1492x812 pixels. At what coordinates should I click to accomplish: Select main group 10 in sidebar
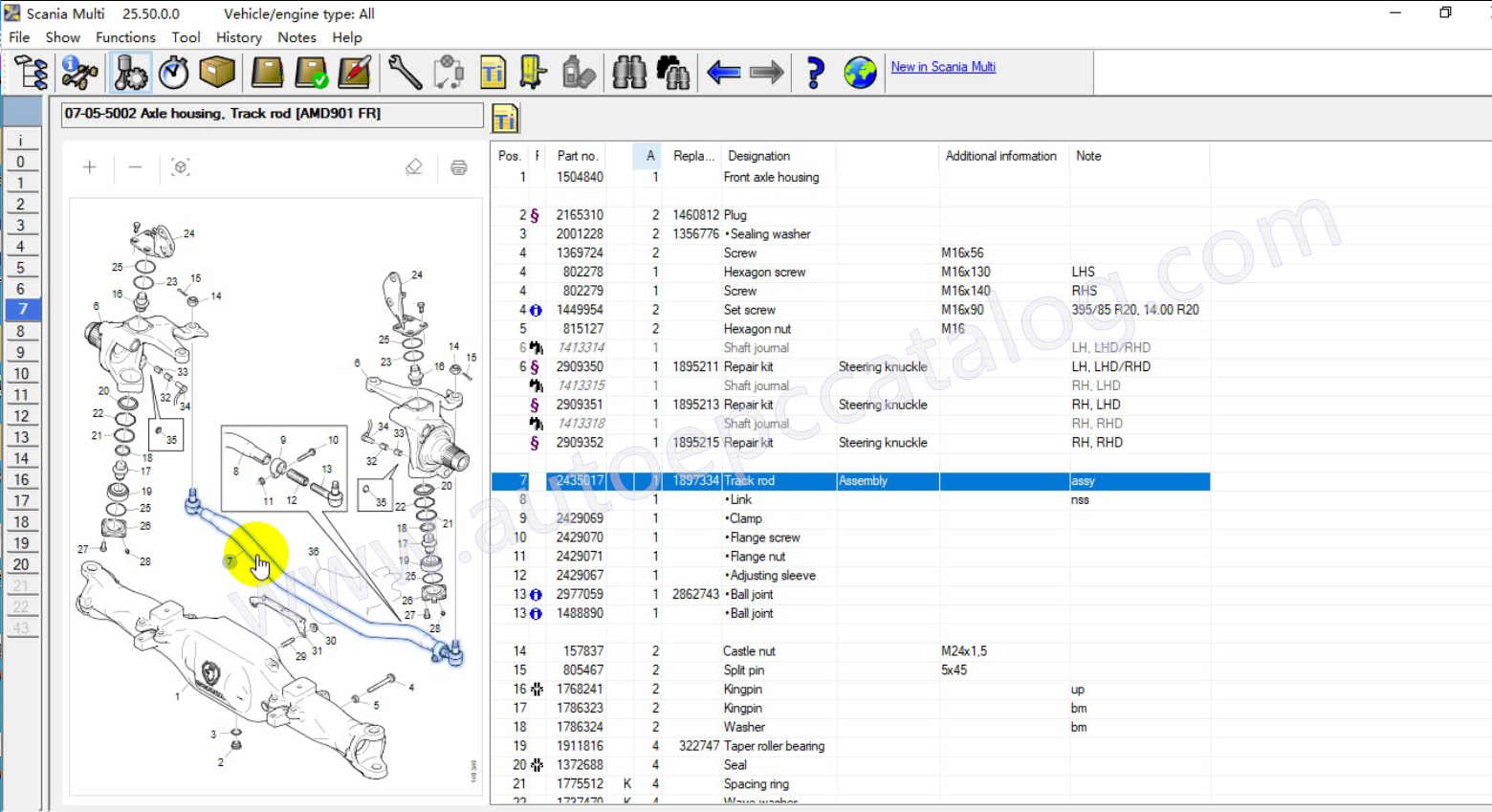click(21, 374)
